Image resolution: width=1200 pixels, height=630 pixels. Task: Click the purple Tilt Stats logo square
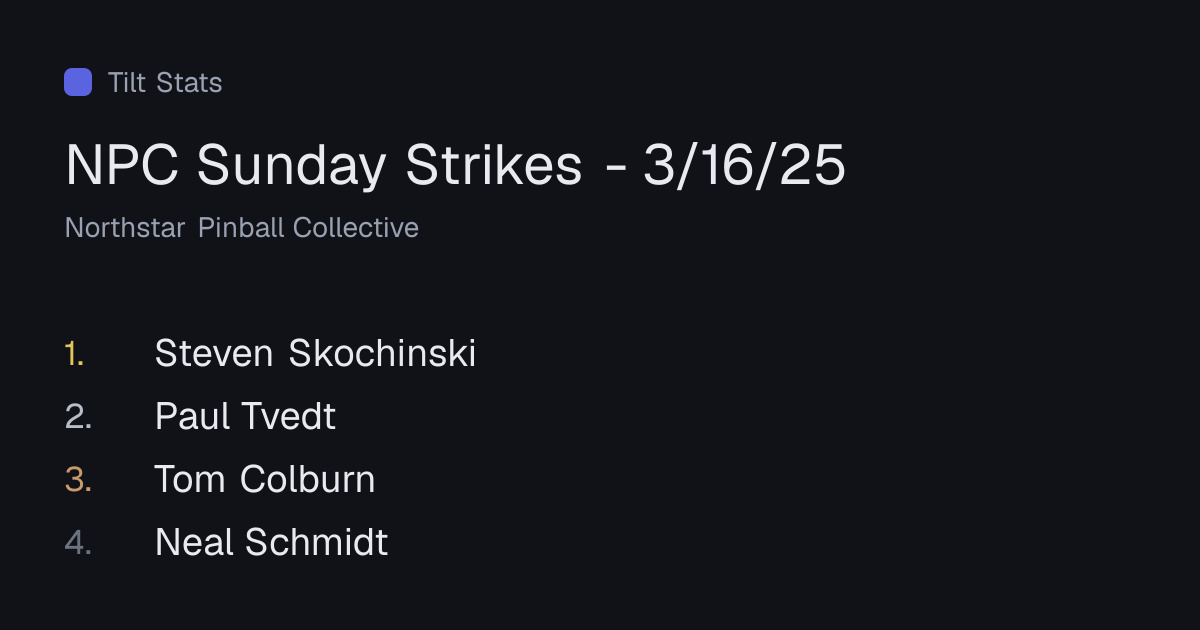pyautogui.click(x=78, y=82)
